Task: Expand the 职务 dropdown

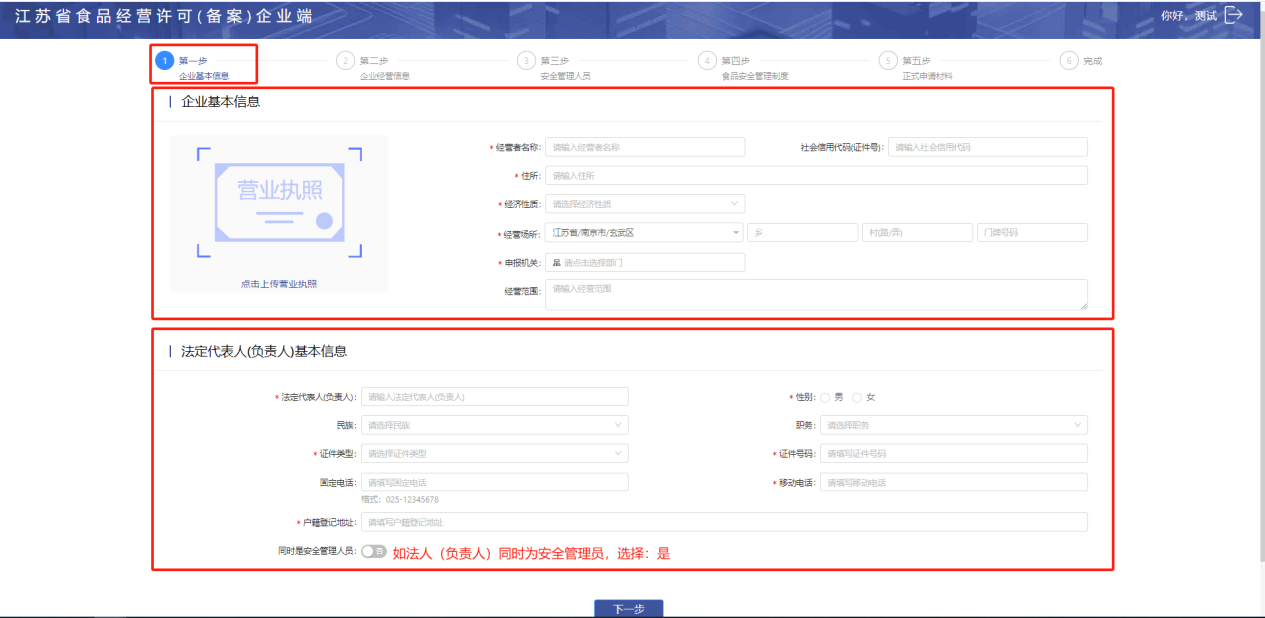Action: [953, 425]
